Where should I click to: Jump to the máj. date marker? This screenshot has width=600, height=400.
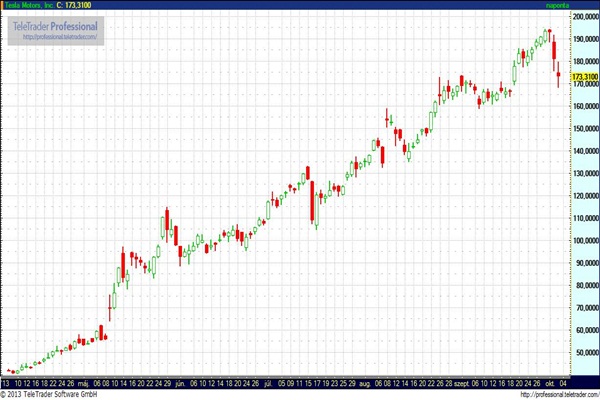(86, 382)
